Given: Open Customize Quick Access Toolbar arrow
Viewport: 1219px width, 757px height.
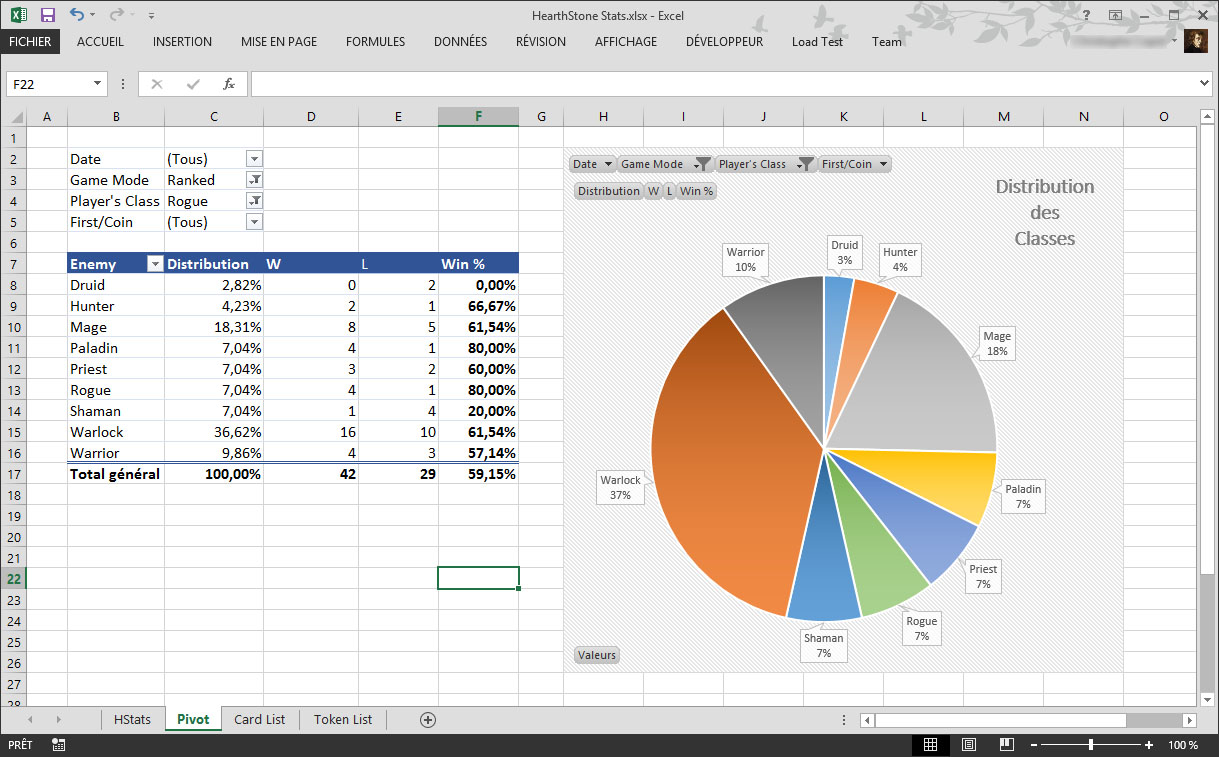Looking at the screenshot, I should (151, 16).
